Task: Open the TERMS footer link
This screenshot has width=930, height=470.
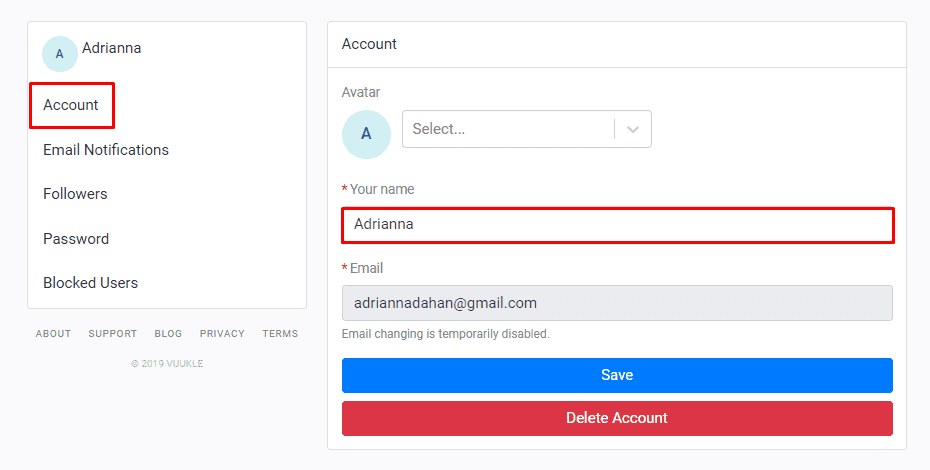Action: 280,334
